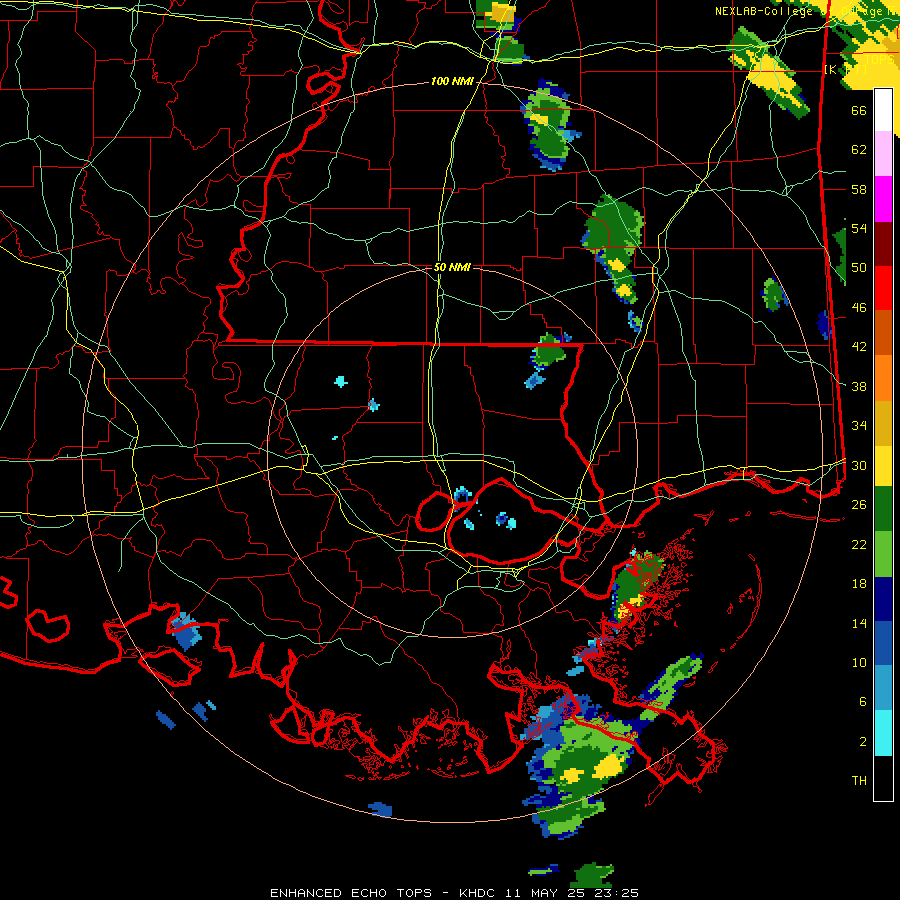900x900 pixels.
Task: Click the 100 NMI range ring label
Action: point(452,82)
